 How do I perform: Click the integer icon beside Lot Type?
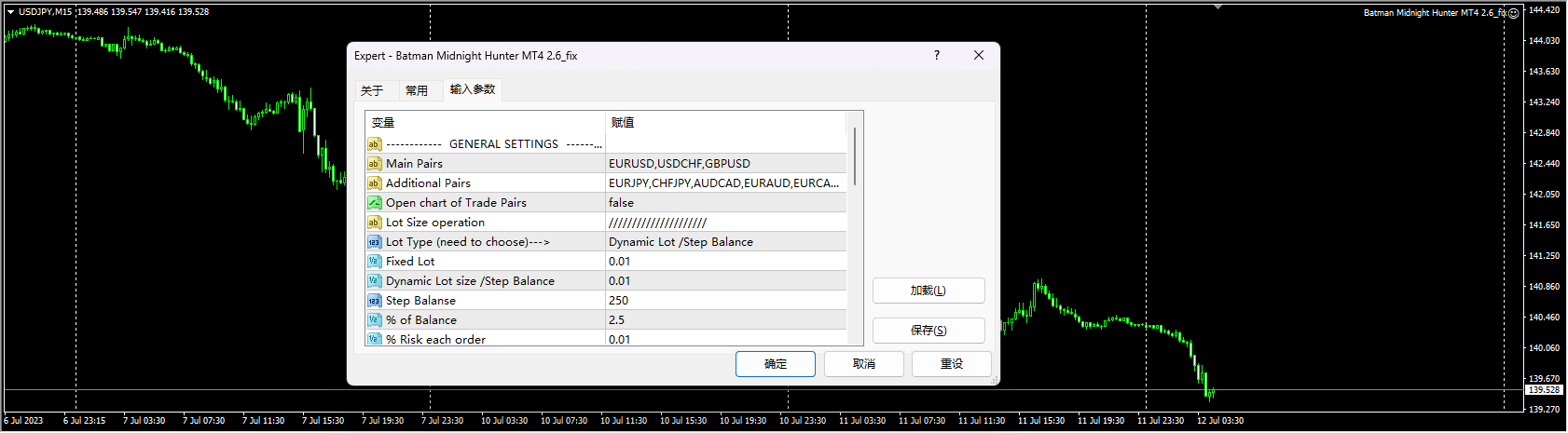tap(374, 242)
